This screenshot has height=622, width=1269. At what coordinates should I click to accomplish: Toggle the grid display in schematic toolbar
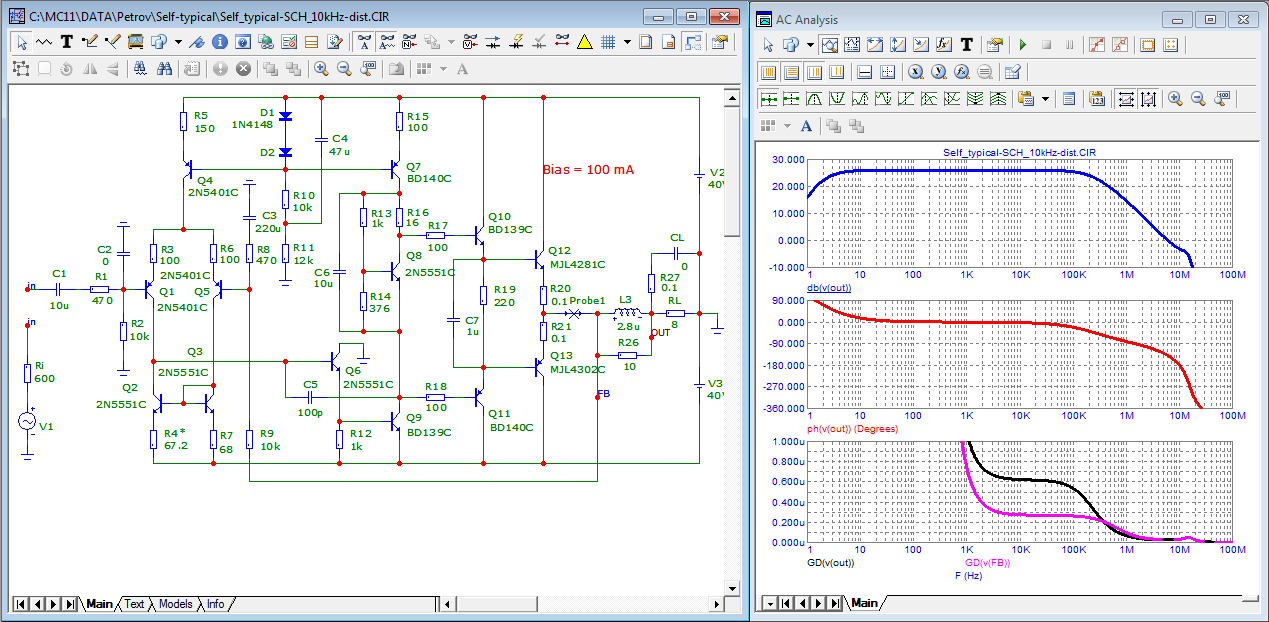[x=607, y=42]
